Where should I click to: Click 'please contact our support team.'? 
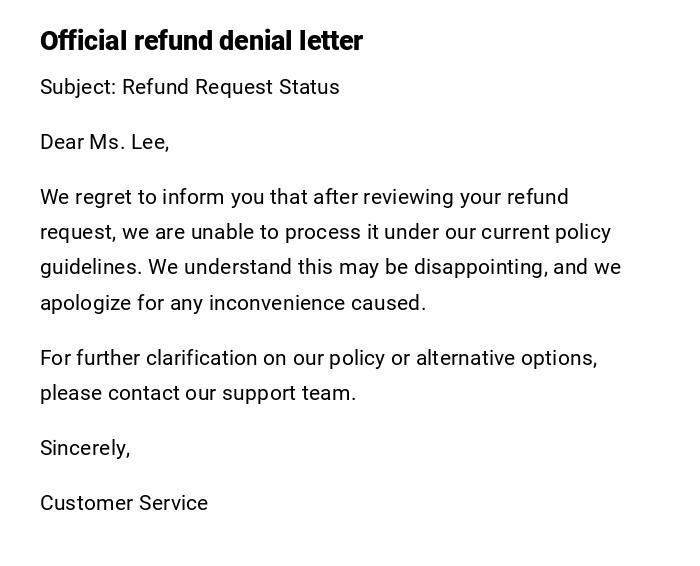click(198, 393)
